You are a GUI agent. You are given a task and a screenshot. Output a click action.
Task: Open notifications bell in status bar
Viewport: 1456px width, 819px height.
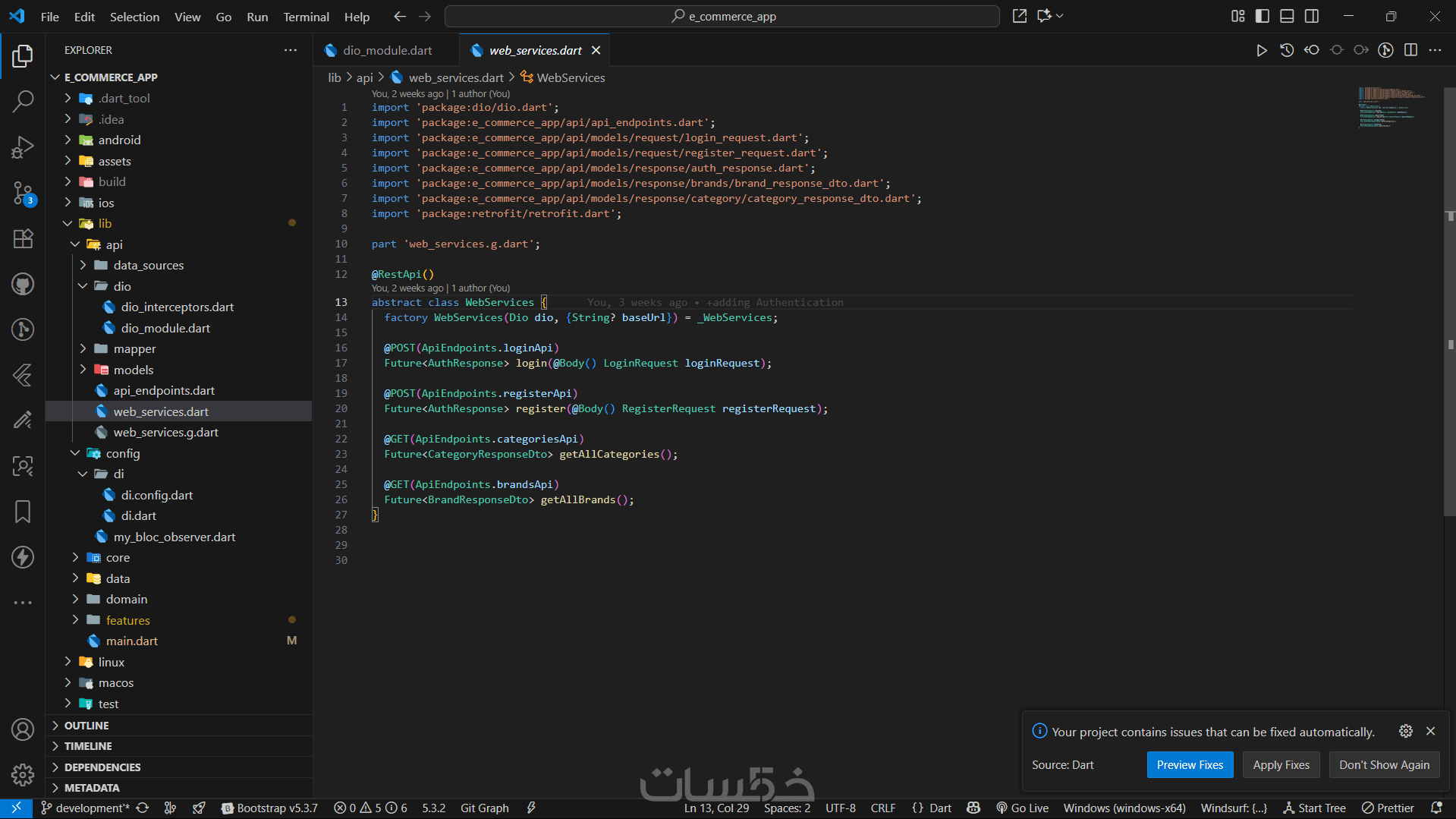(1436, 808)
